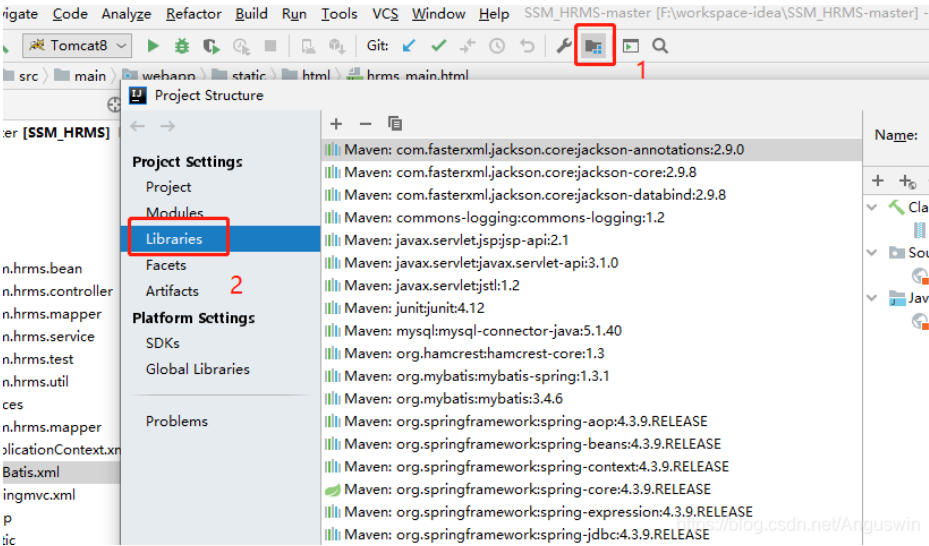
Task: Open the Help menu
Action: tap(494, 14)
